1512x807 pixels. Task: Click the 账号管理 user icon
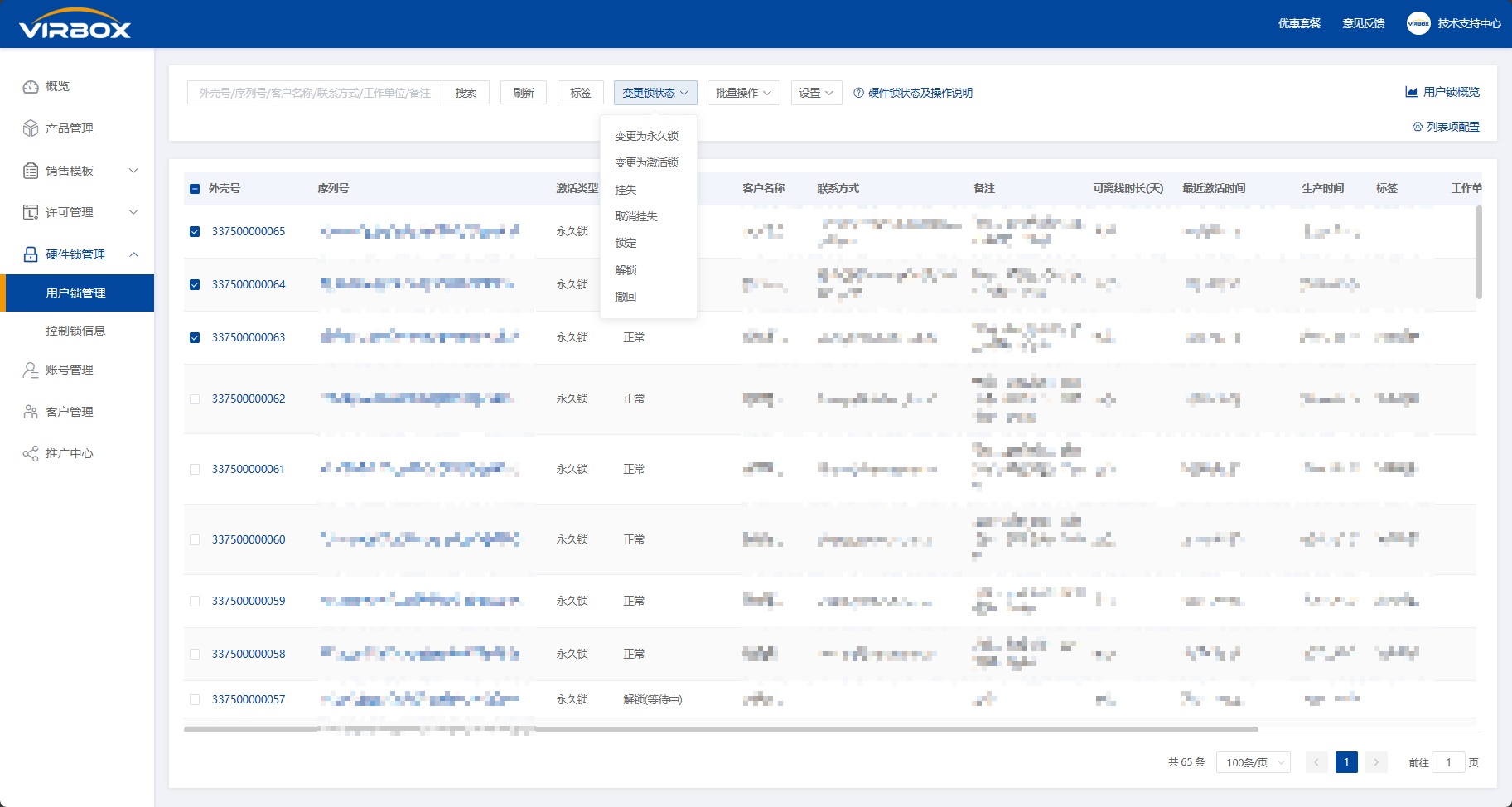point(31,370)
